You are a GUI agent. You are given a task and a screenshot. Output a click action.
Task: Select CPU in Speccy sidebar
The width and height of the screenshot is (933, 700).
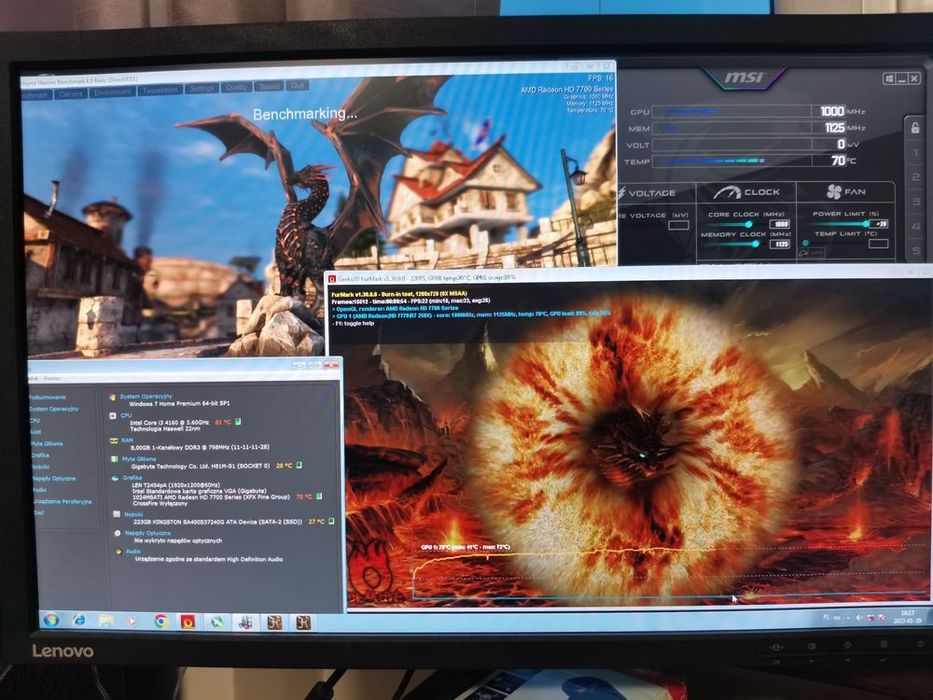coord(35,421)
